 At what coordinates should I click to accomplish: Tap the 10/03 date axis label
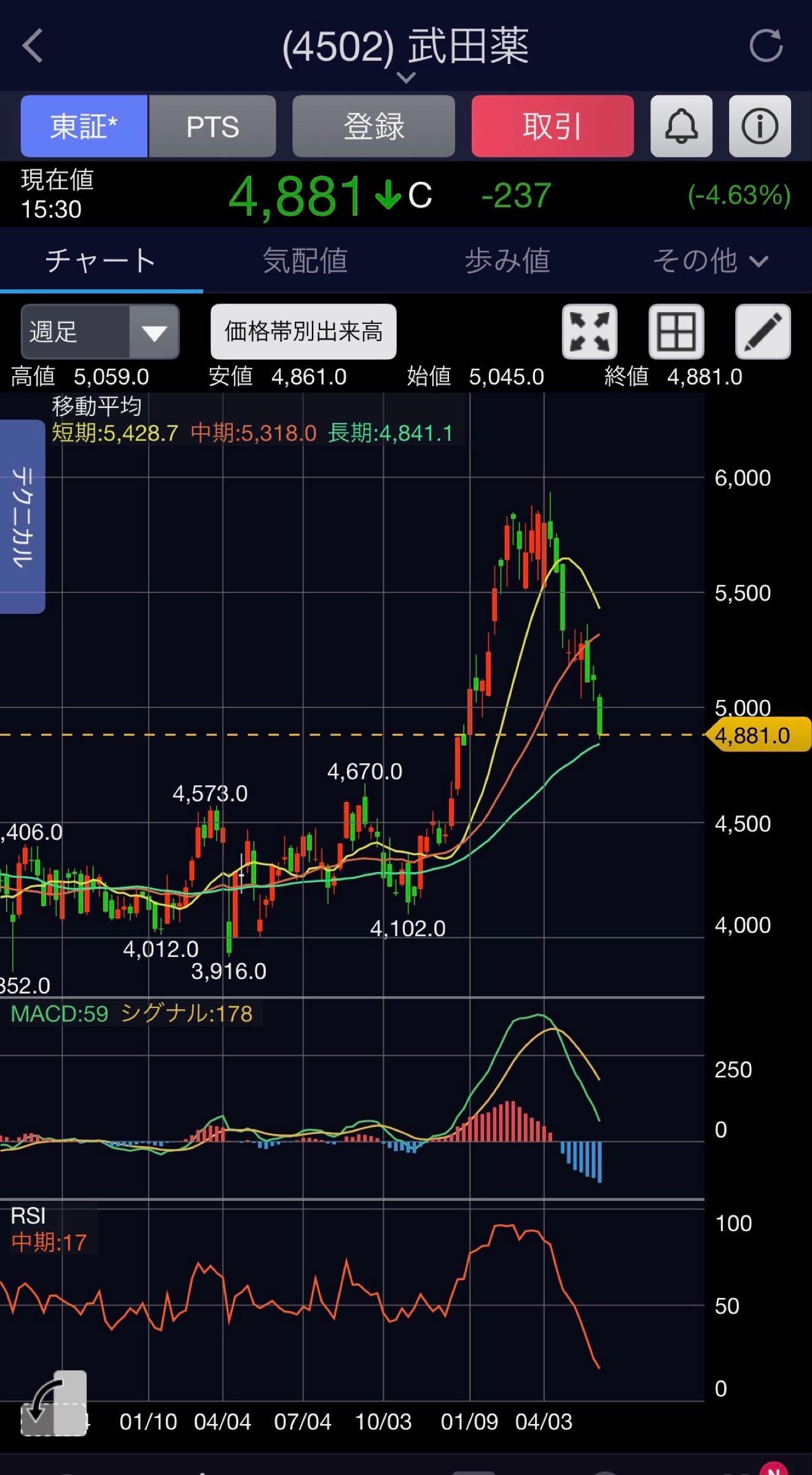[383, 1422]
